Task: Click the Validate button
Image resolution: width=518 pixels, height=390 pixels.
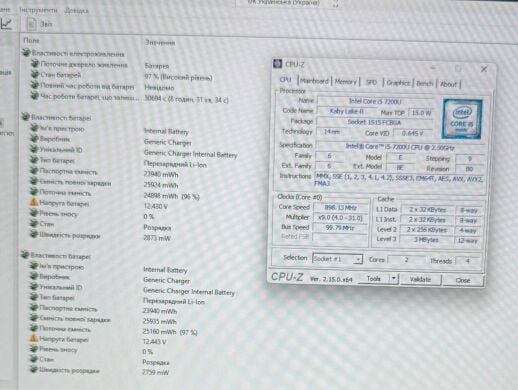Action: (x=420, y=279)
